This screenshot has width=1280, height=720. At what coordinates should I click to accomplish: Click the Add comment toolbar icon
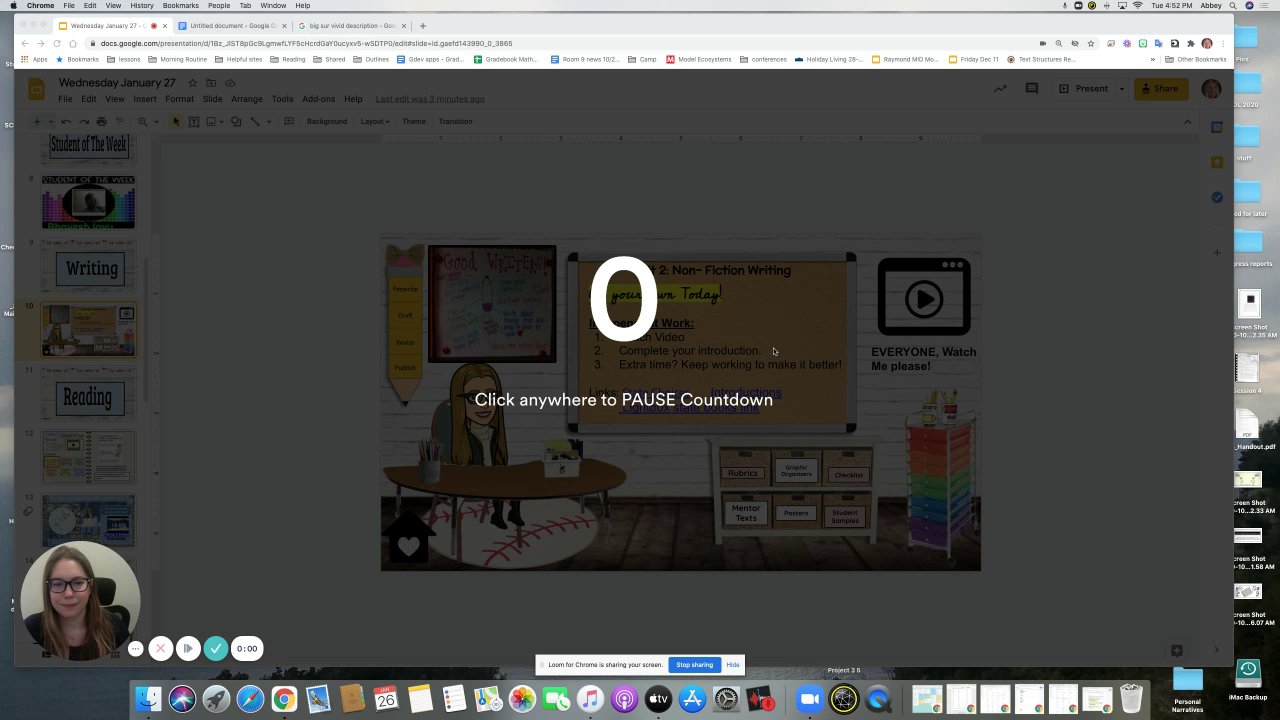tap(289, 122)
